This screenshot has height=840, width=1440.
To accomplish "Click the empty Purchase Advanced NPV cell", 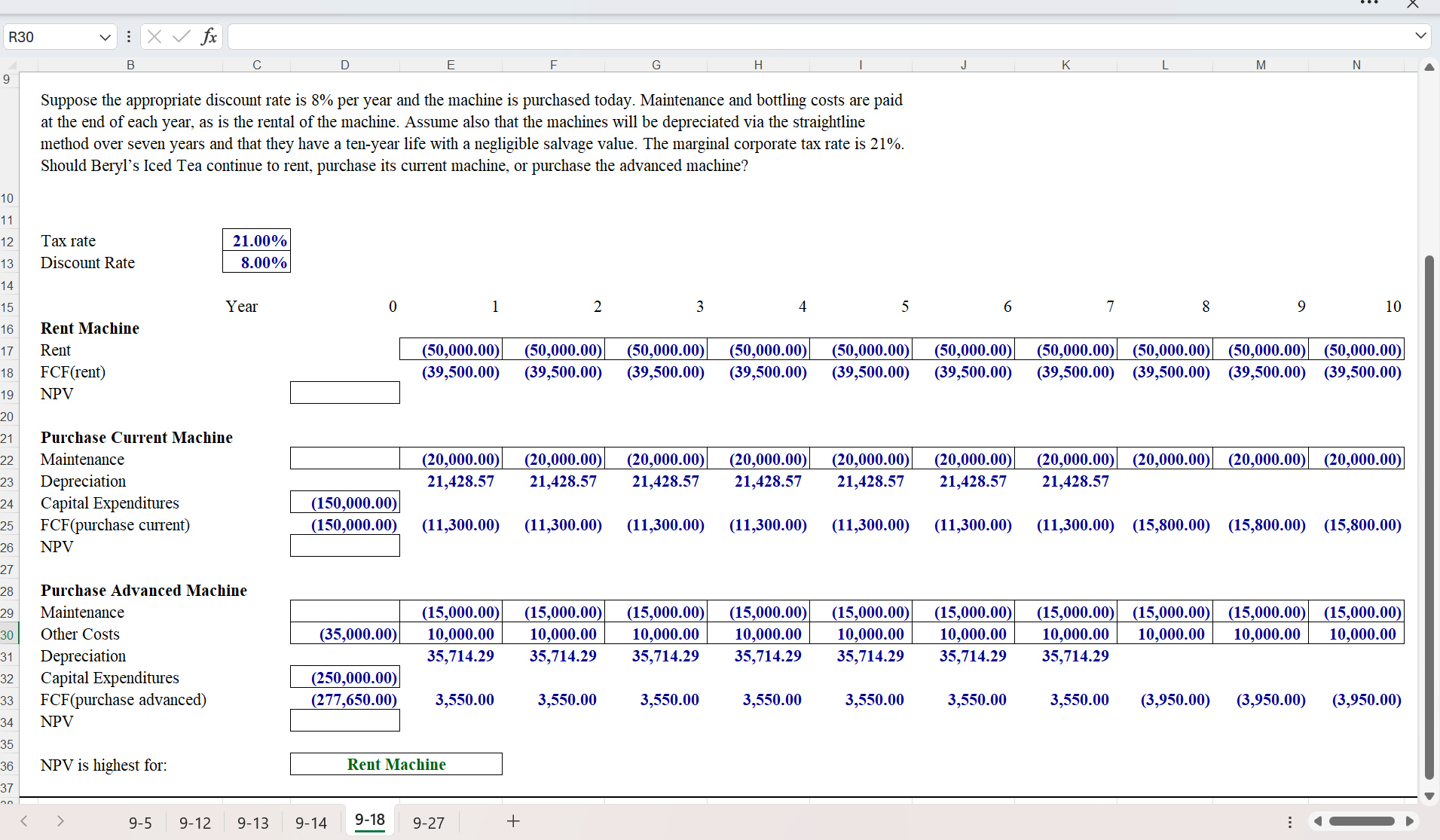I will click(x=345, y=720).
